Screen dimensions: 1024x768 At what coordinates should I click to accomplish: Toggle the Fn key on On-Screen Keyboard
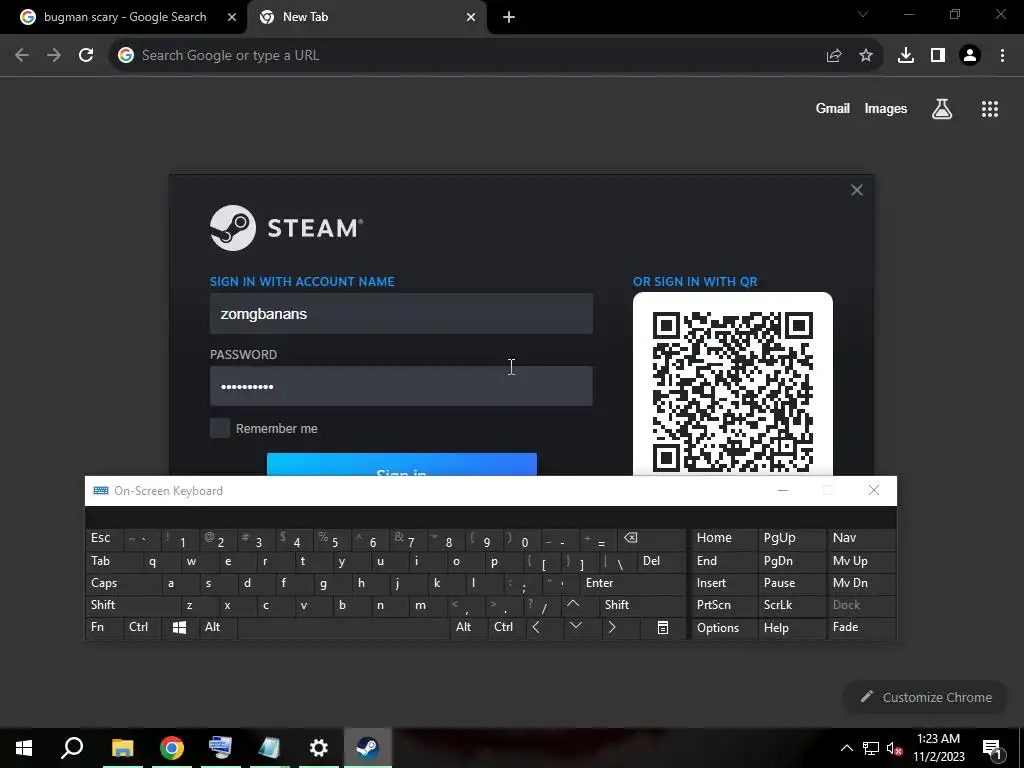(x=104, y=628)
